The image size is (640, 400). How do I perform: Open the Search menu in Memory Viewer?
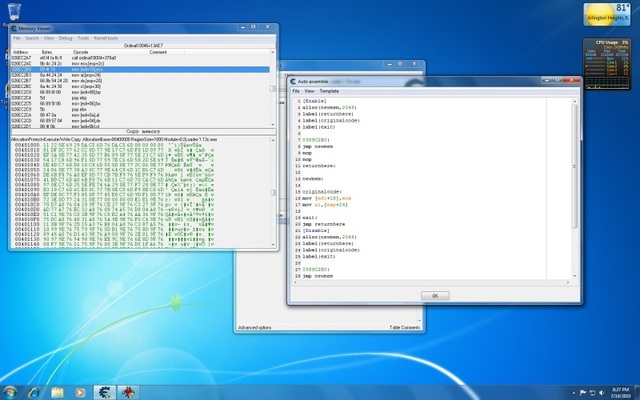pos(32,38)
